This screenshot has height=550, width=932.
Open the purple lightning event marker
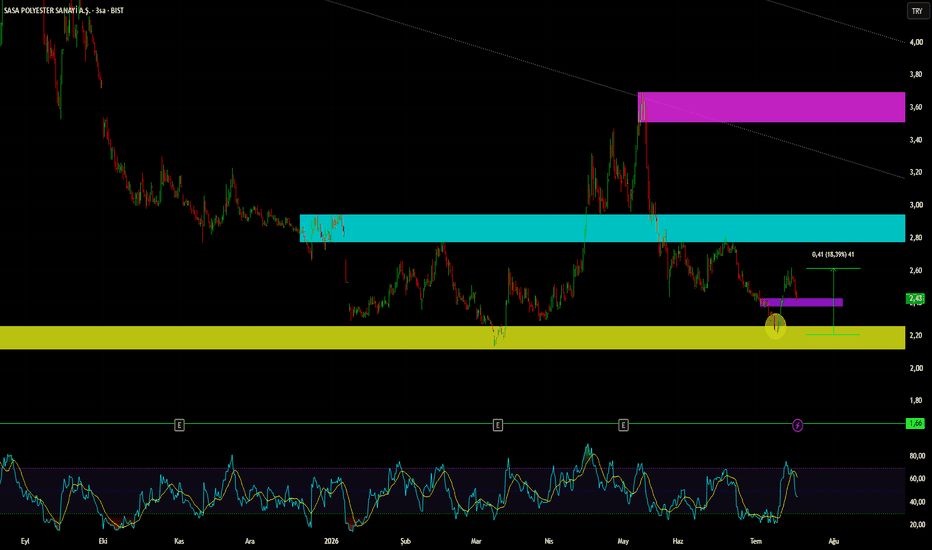click(798, 425)
